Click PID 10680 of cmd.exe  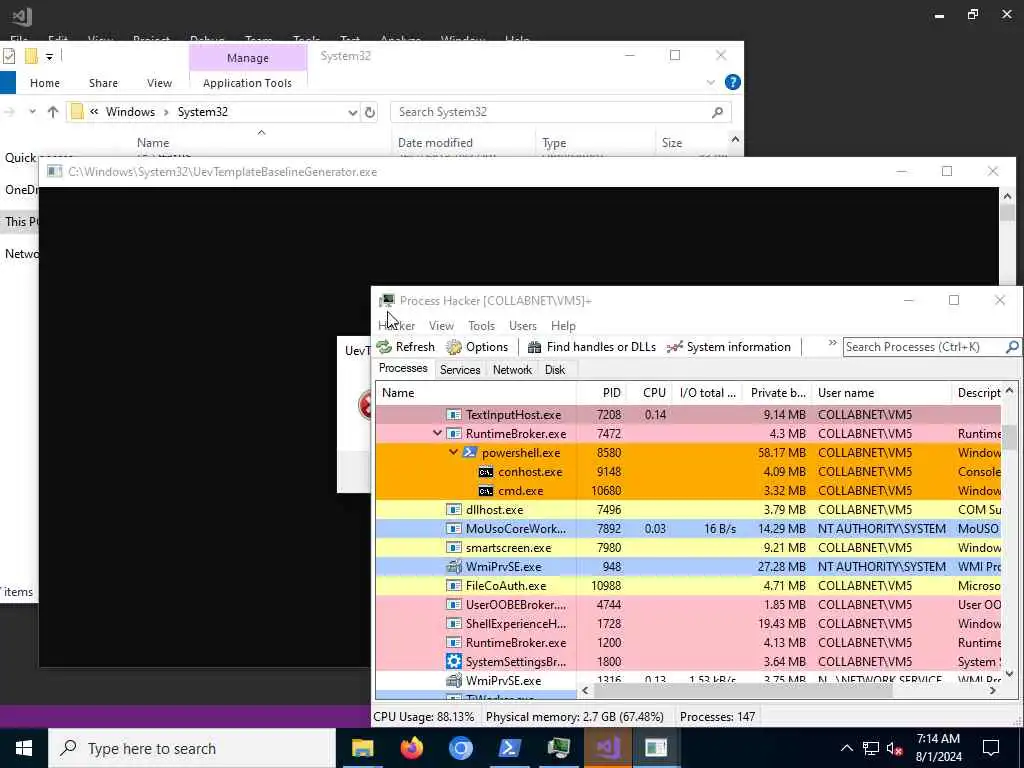coord(606,490)
